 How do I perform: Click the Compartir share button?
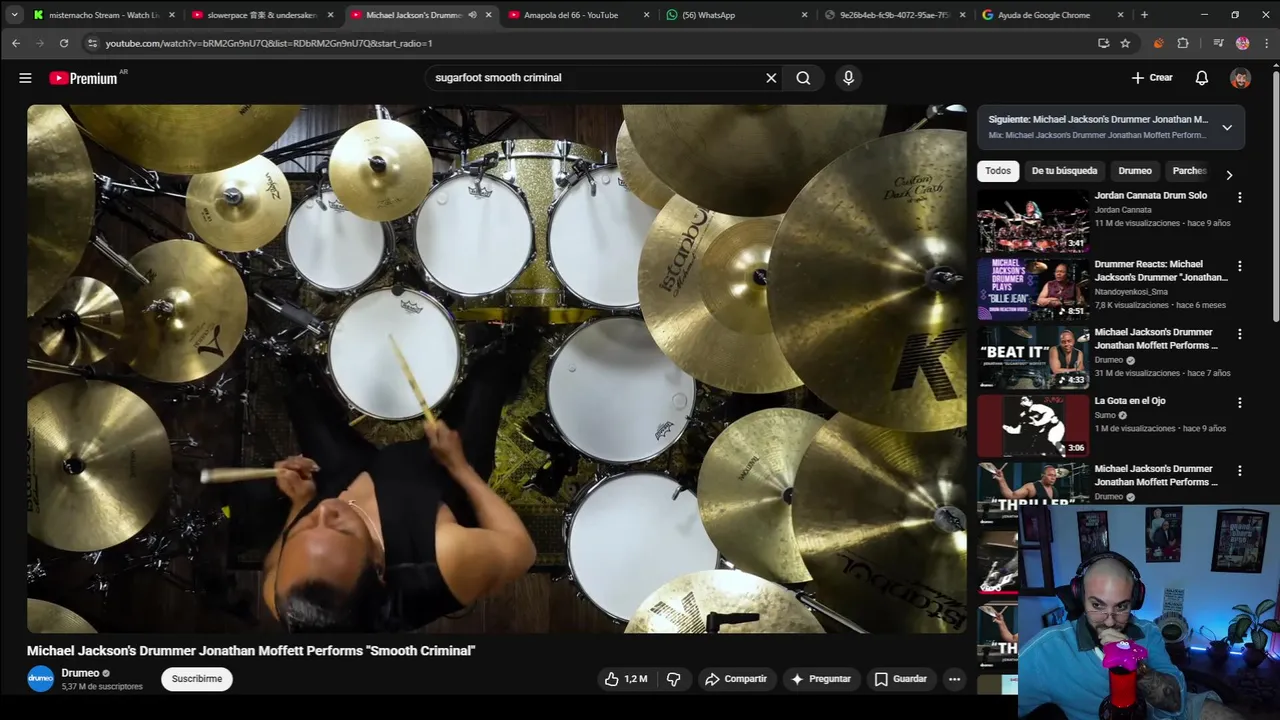(x=736, y=679)
